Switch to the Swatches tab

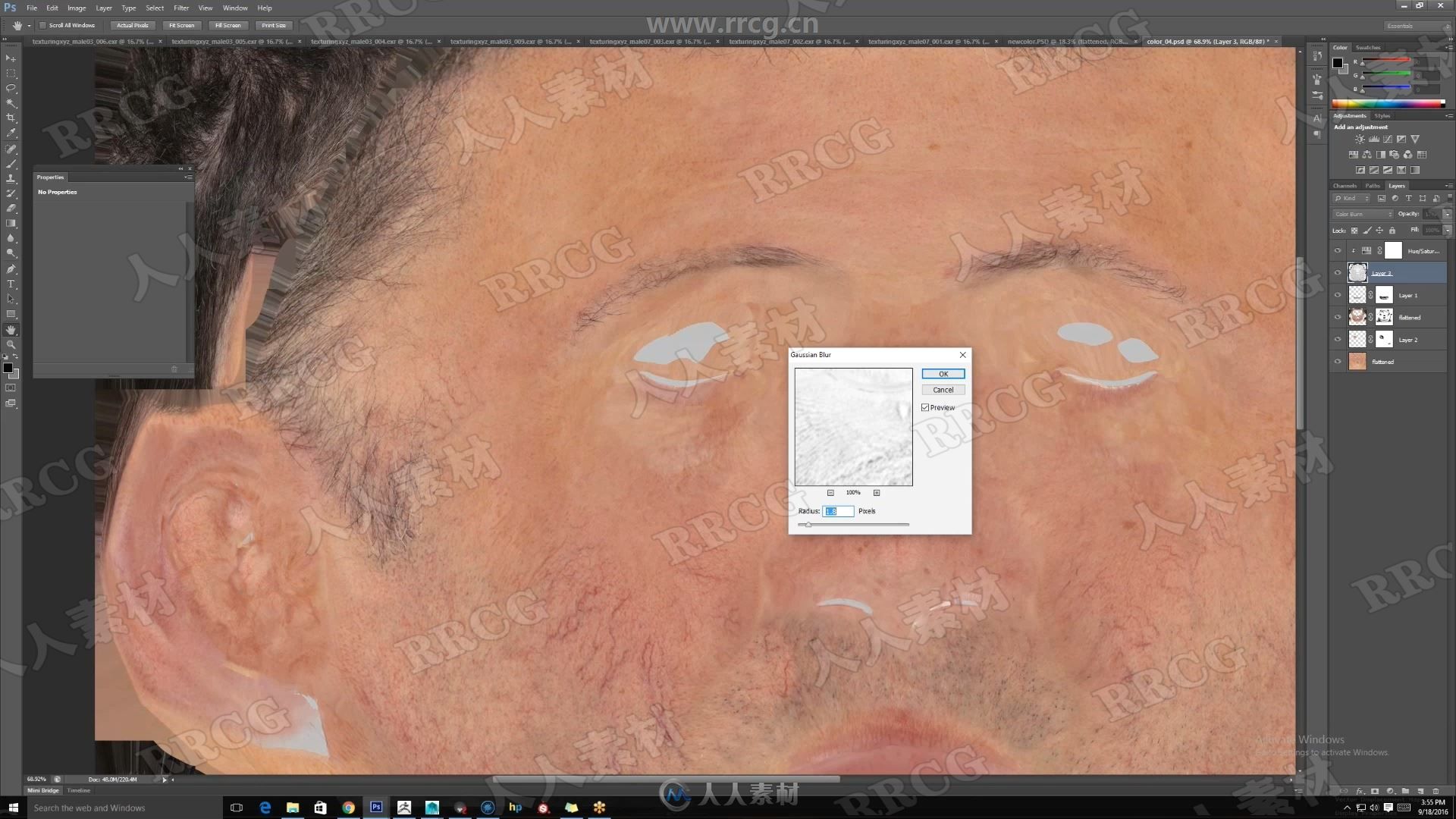tap(1368, 48)
